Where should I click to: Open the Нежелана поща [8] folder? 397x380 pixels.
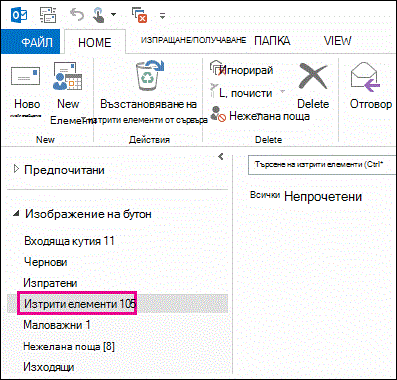tap(69, 346)
